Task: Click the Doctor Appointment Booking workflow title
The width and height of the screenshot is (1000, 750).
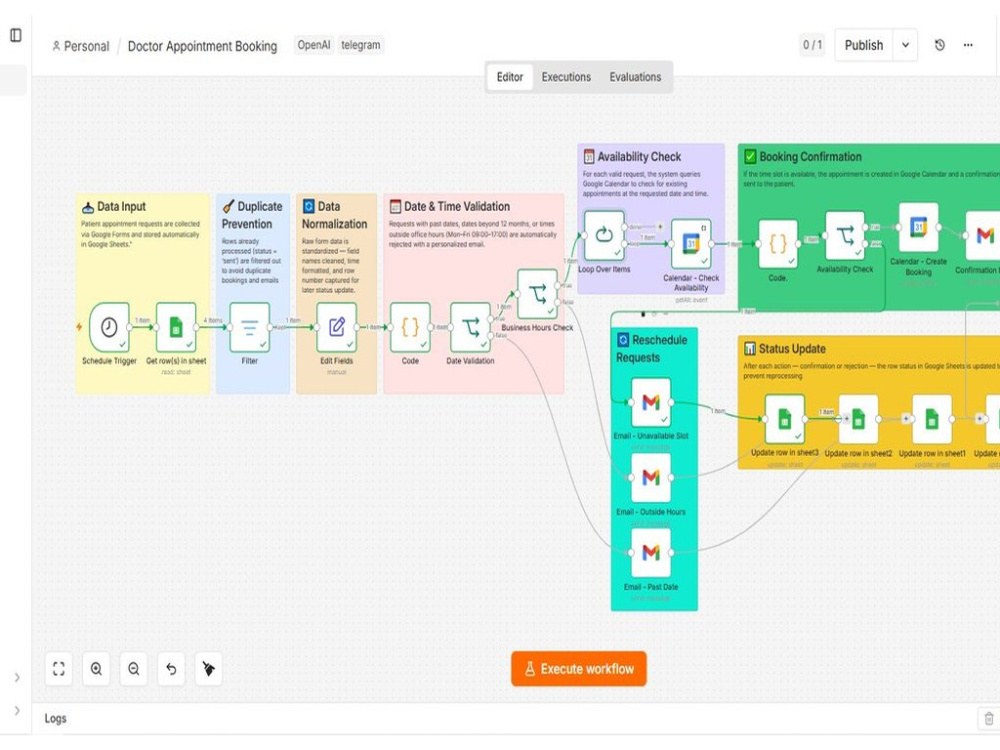Action: (x=202, y=47)
